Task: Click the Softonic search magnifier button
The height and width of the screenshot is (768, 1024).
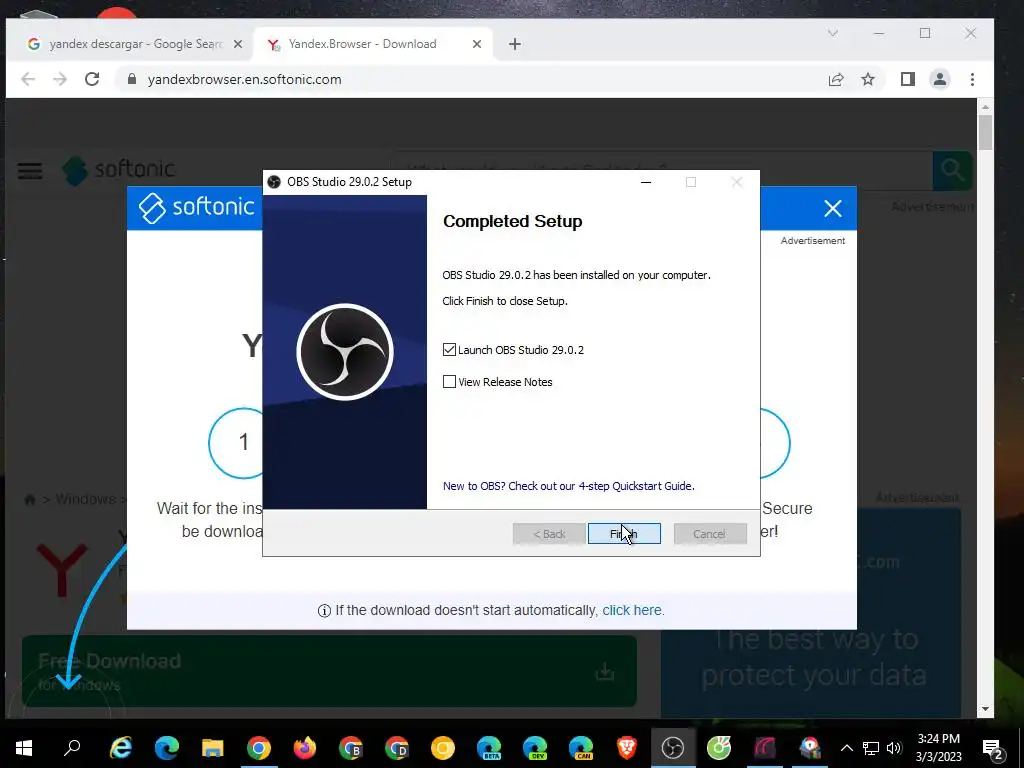Action: pos(952,170)
